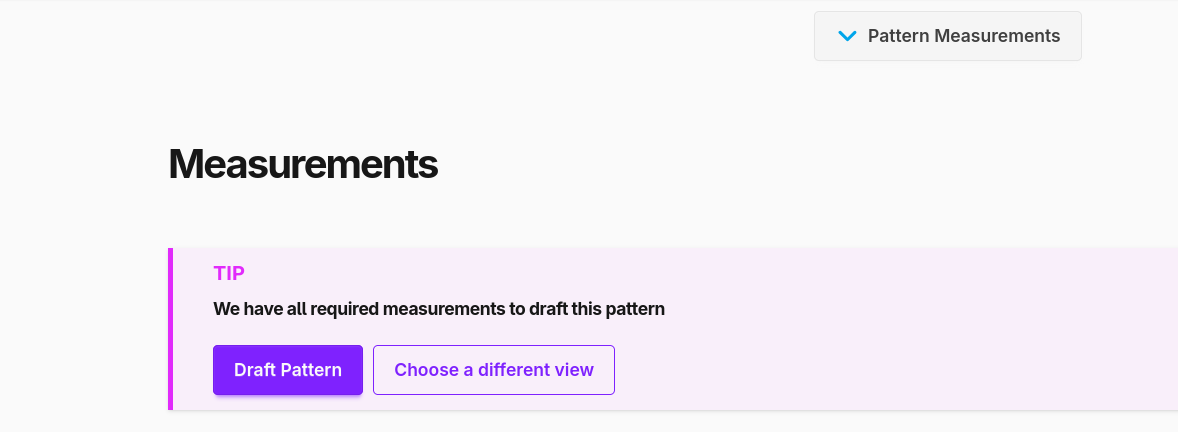
Task: Click the Measurements heading
Action: (x=303, y=164)
